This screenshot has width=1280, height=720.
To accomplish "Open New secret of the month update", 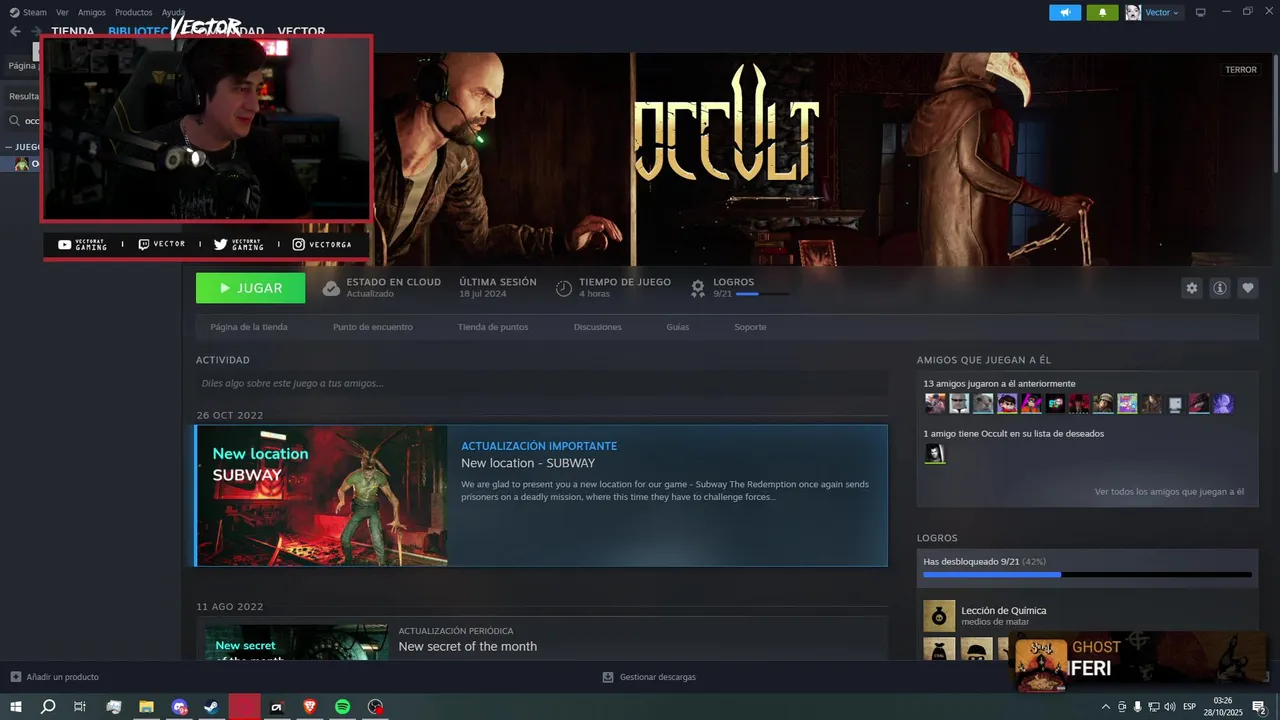I will coord(468,646).
